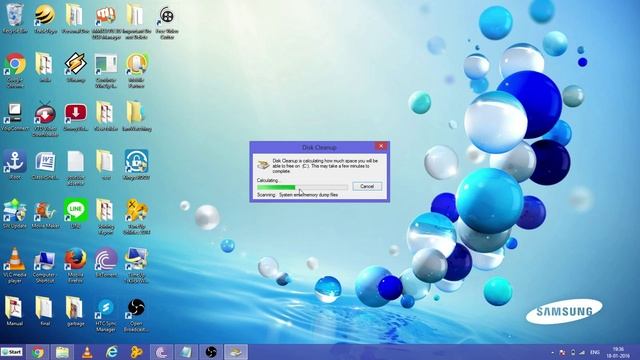
Task: Launch Mozilla Firefox from the desktop
Action: 76,265
